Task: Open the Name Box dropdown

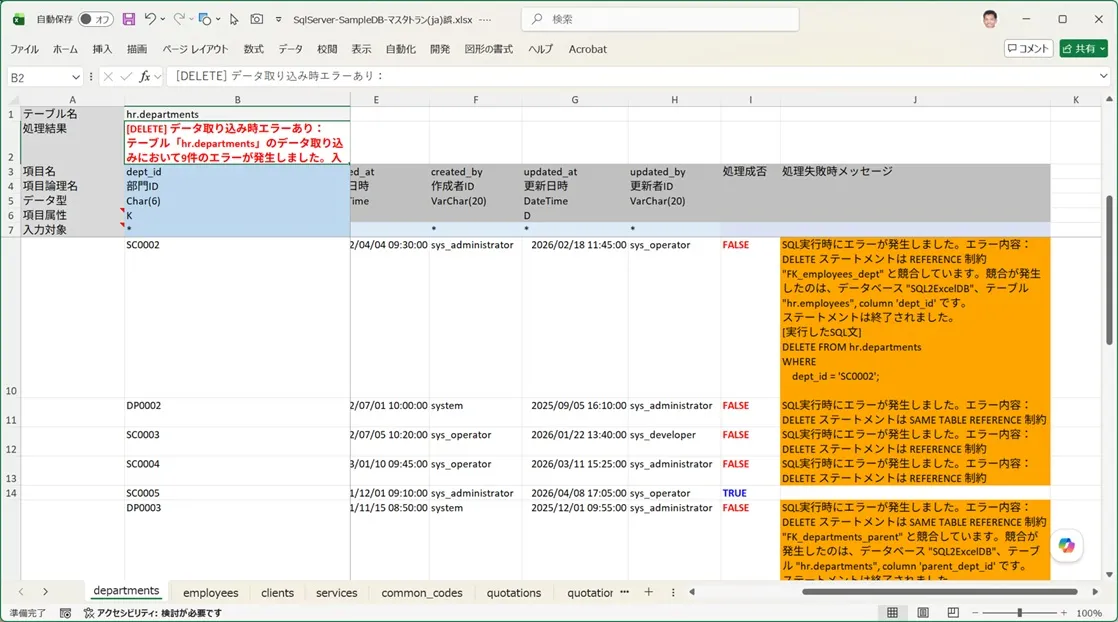Action: point(76,77)
